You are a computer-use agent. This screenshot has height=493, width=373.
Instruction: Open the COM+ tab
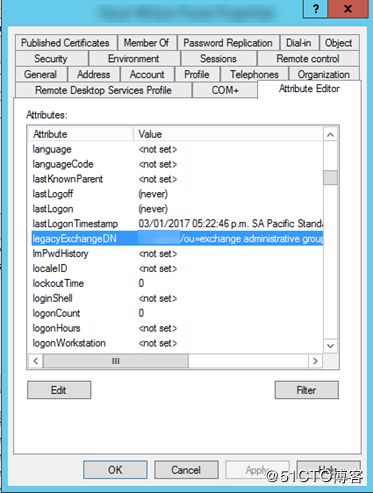(225, 90)
